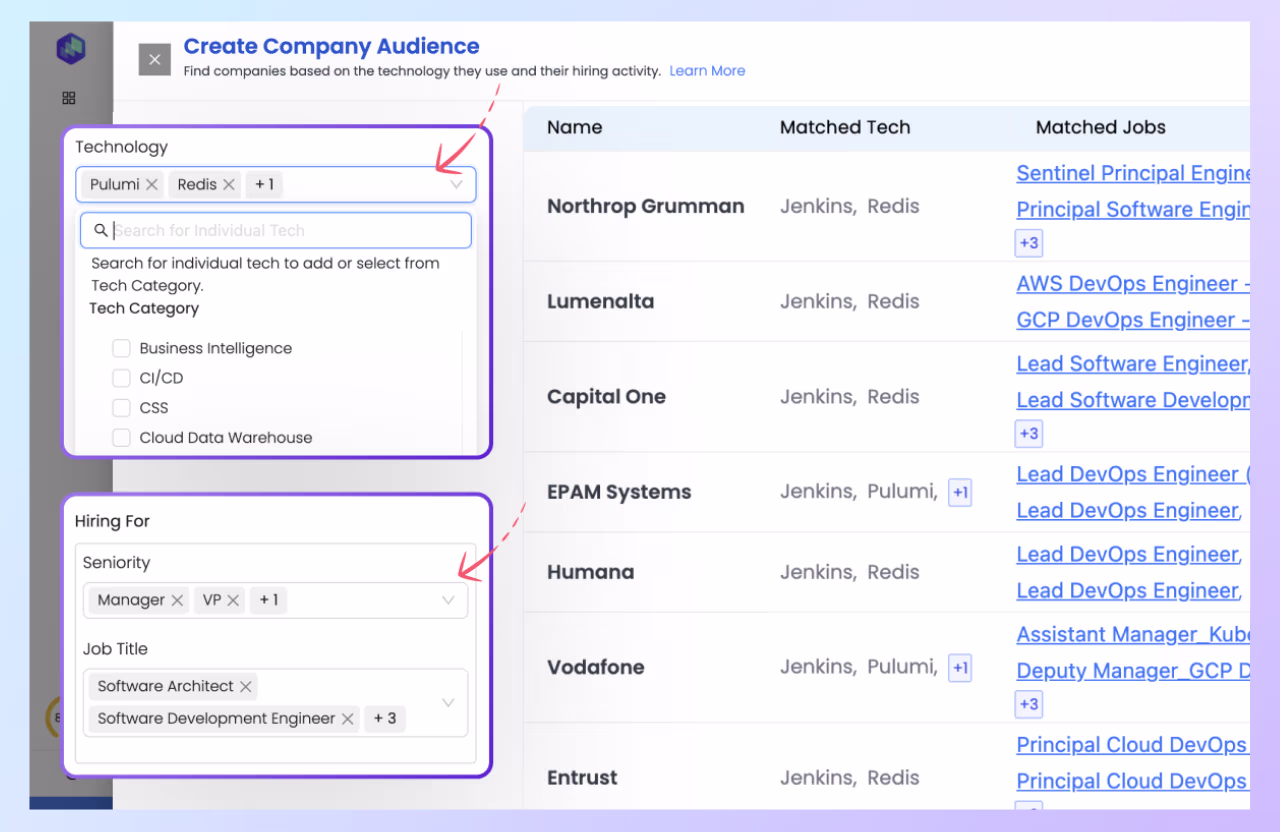Remove the Pulumi technology tag
The width and height of the screenshot is (1280, 832).
152,184
